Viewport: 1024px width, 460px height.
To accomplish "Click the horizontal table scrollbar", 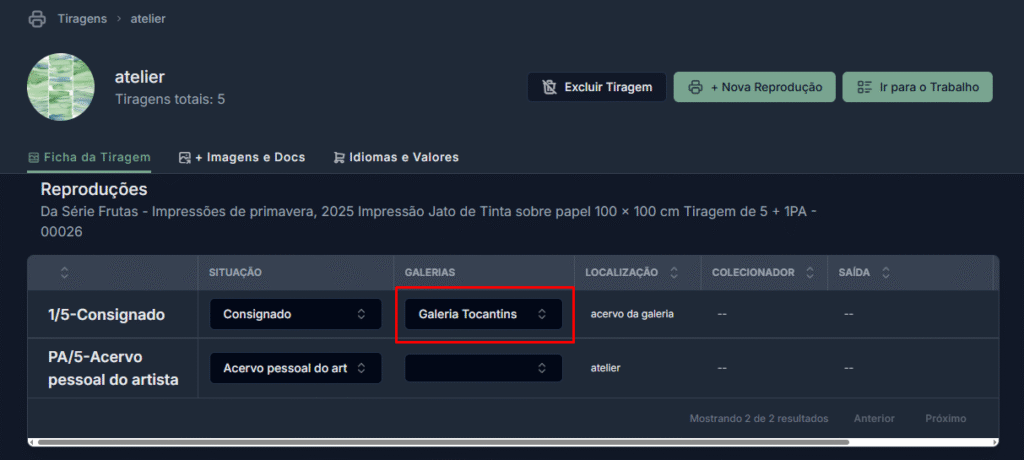I will (443, 442).
